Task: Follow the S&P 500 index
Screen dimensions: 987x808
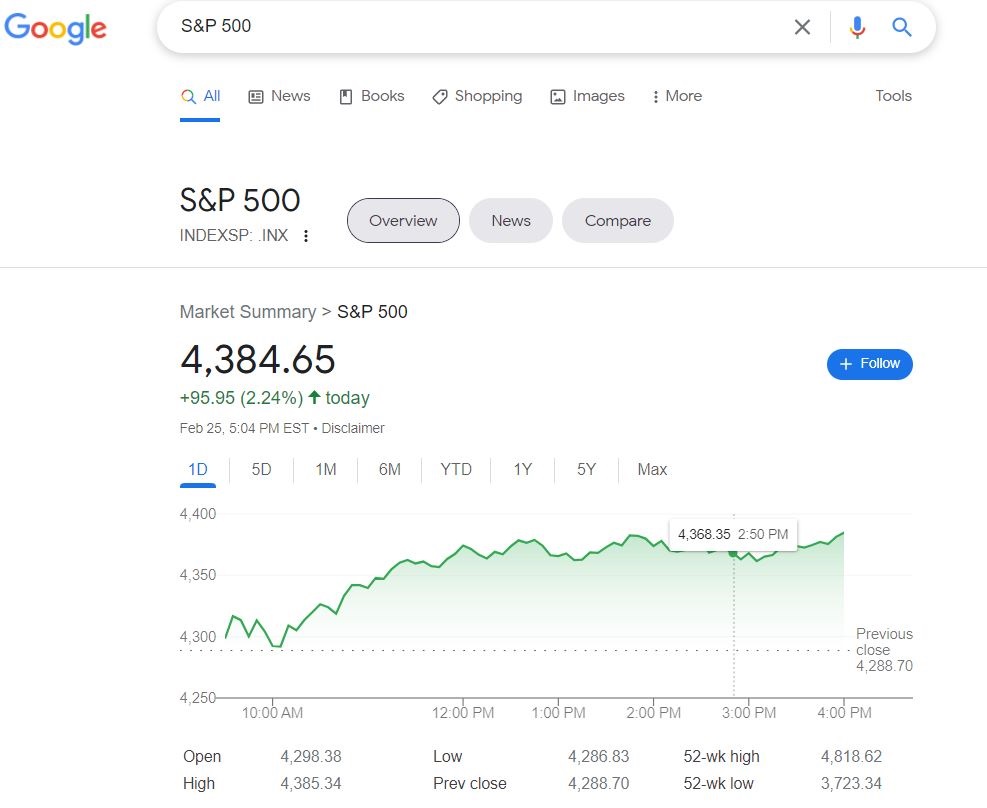Action: [869, 364]
